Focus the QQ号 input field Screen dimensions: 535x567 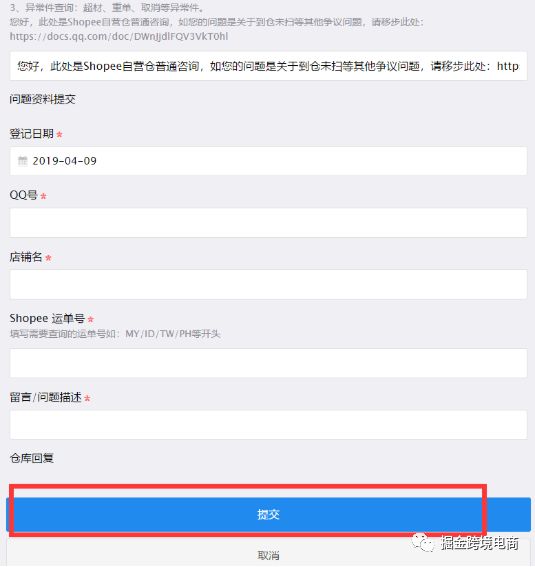[x=268, y=223]
